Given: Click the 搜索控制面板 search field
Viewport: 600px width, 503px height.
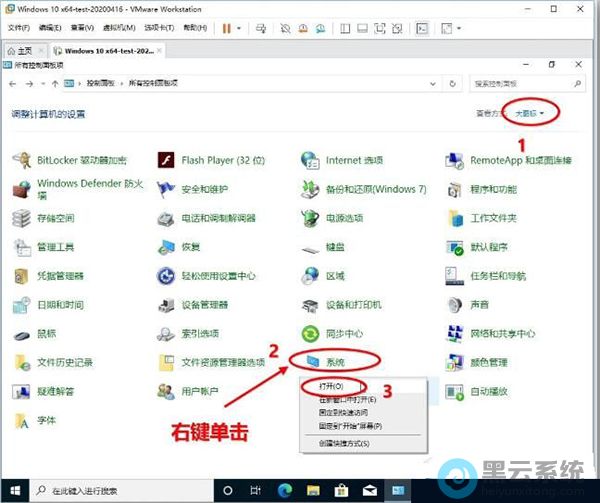Looking at the screenshot, I should coord(525,83).
